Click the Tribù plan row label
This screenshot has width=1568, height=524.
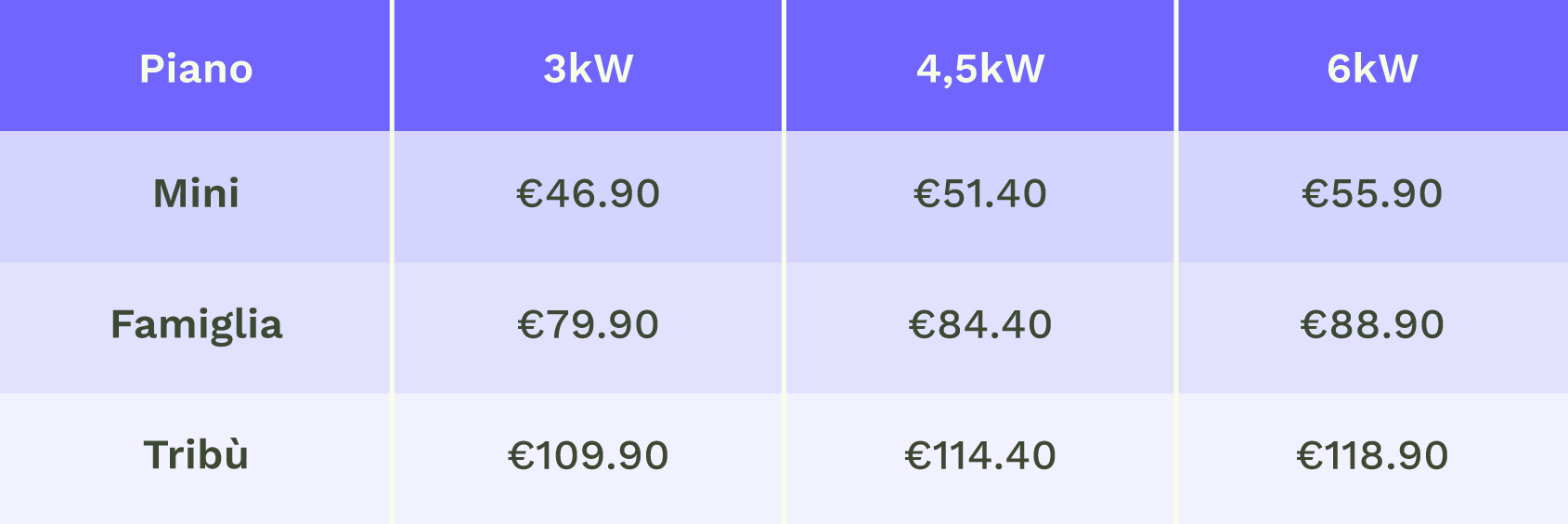(x=196, y=455)
